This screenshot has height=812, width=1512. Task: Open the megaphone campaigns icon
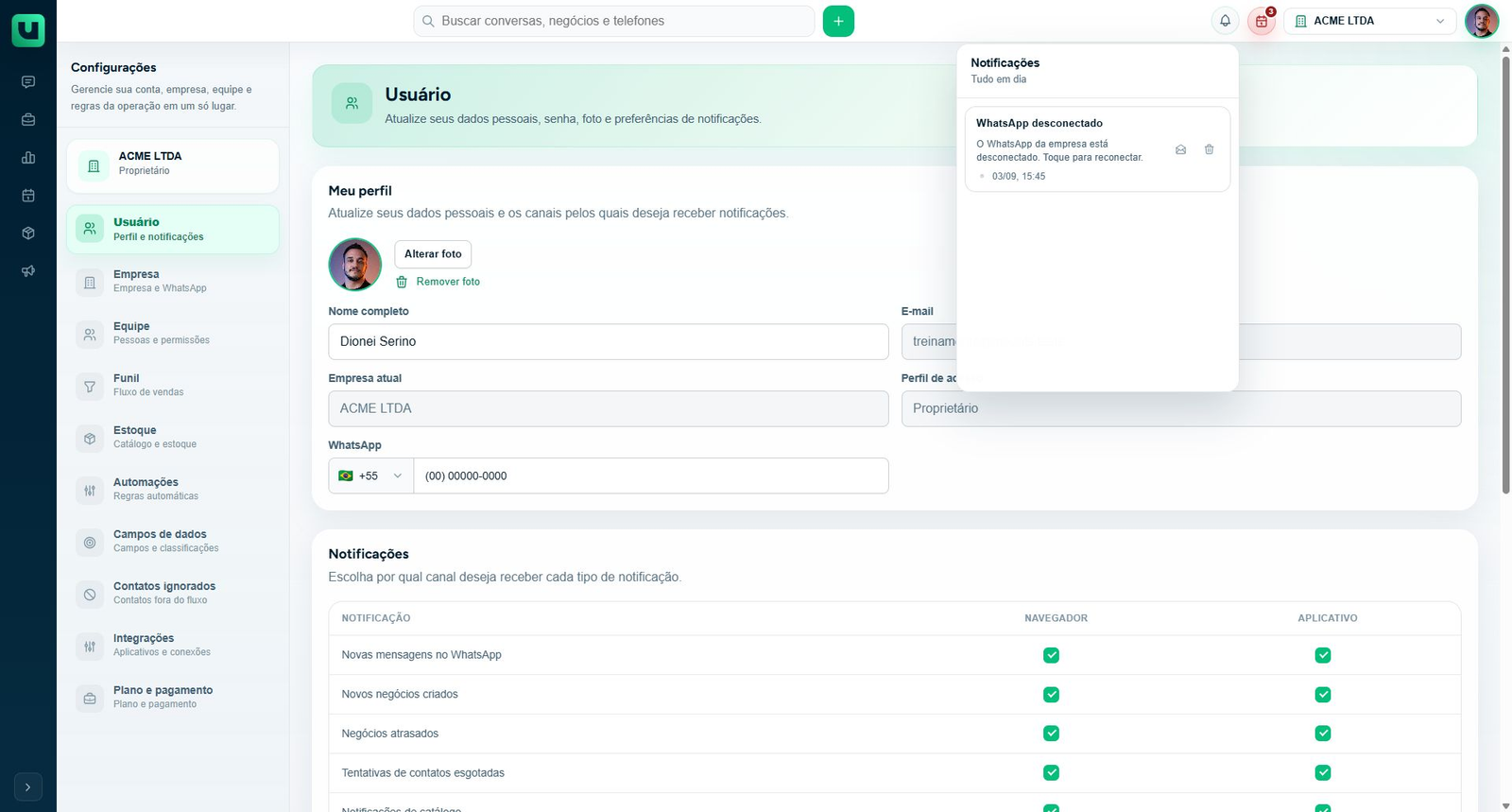pos(28,271)
